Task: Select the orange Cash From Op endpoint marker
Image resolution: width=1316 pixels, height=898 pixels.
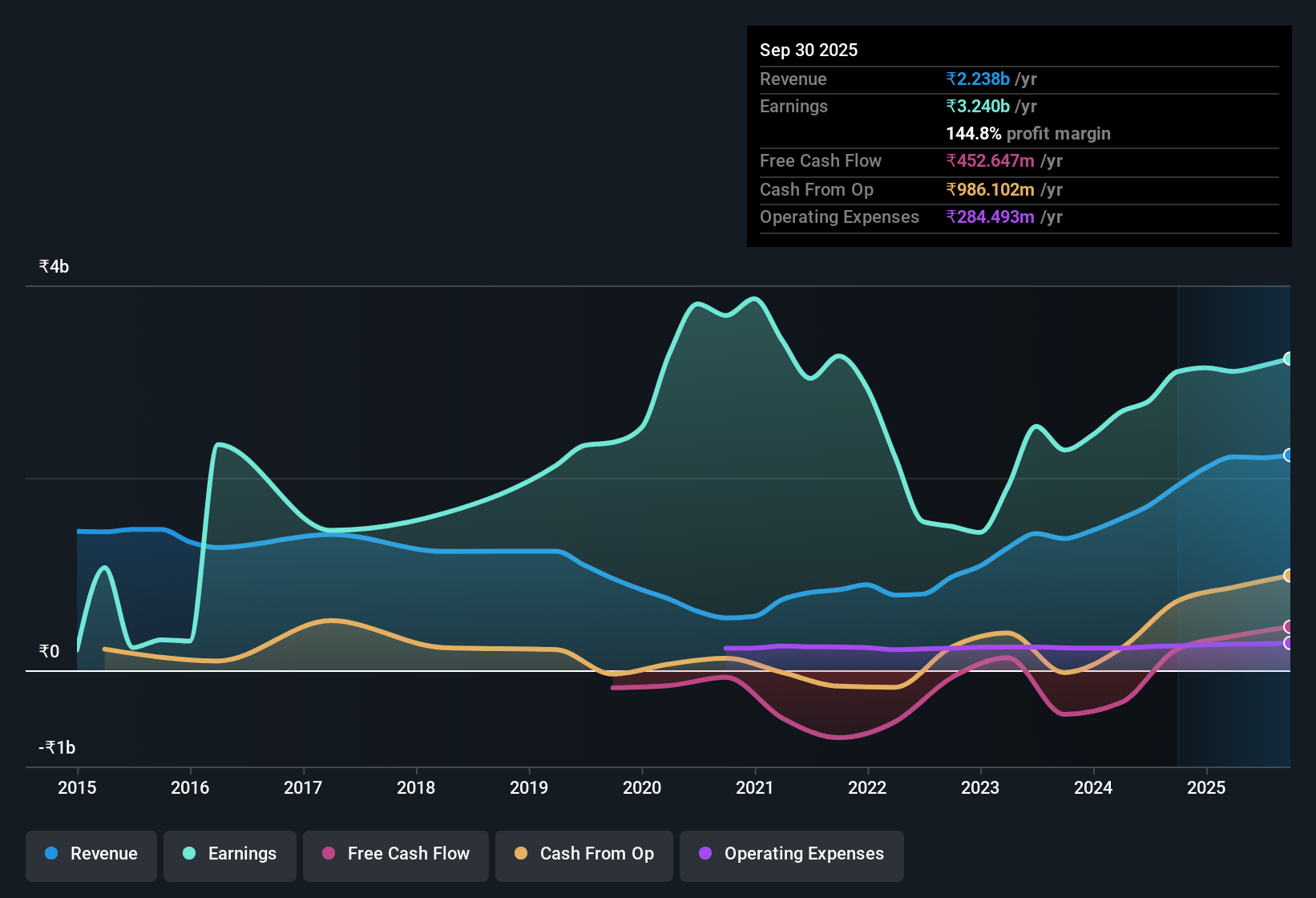Action: point(1289,576)
